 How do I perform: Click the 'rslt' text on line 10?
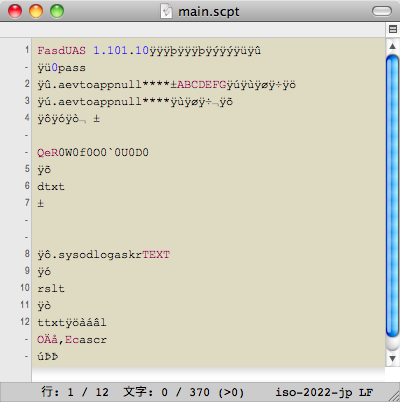coord(51,289)
